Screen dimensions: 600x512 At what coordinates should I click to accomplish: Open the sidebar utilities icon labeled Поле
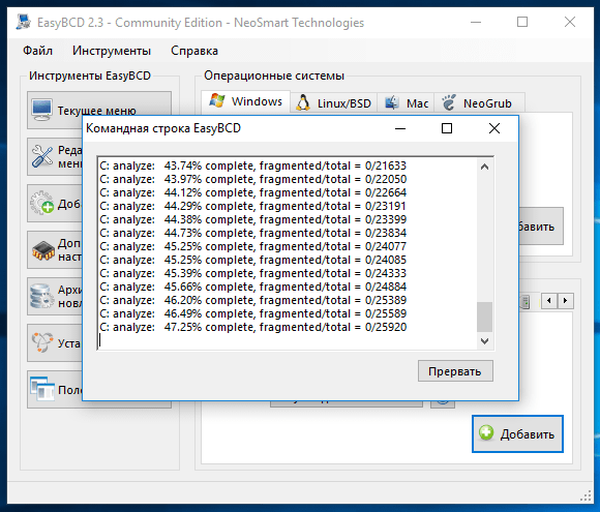(x=42, y=388)
